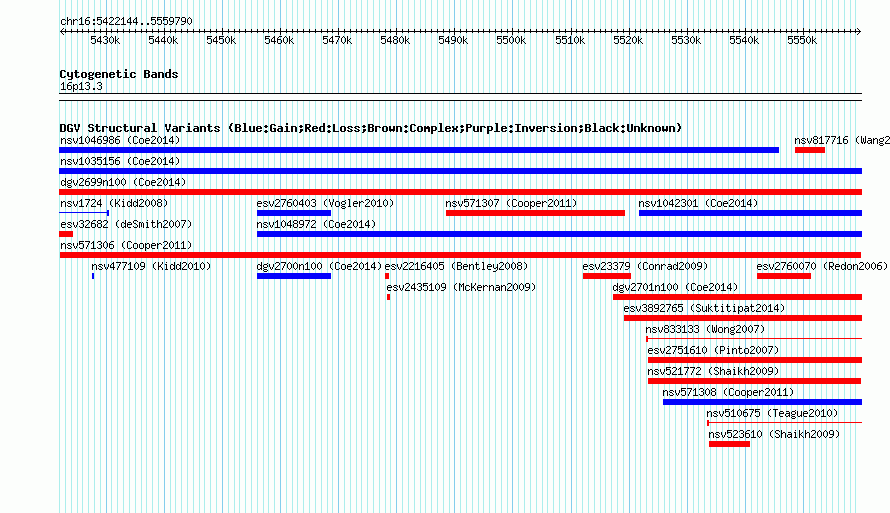Click the 5490k ruler tick label

[454, 40]
